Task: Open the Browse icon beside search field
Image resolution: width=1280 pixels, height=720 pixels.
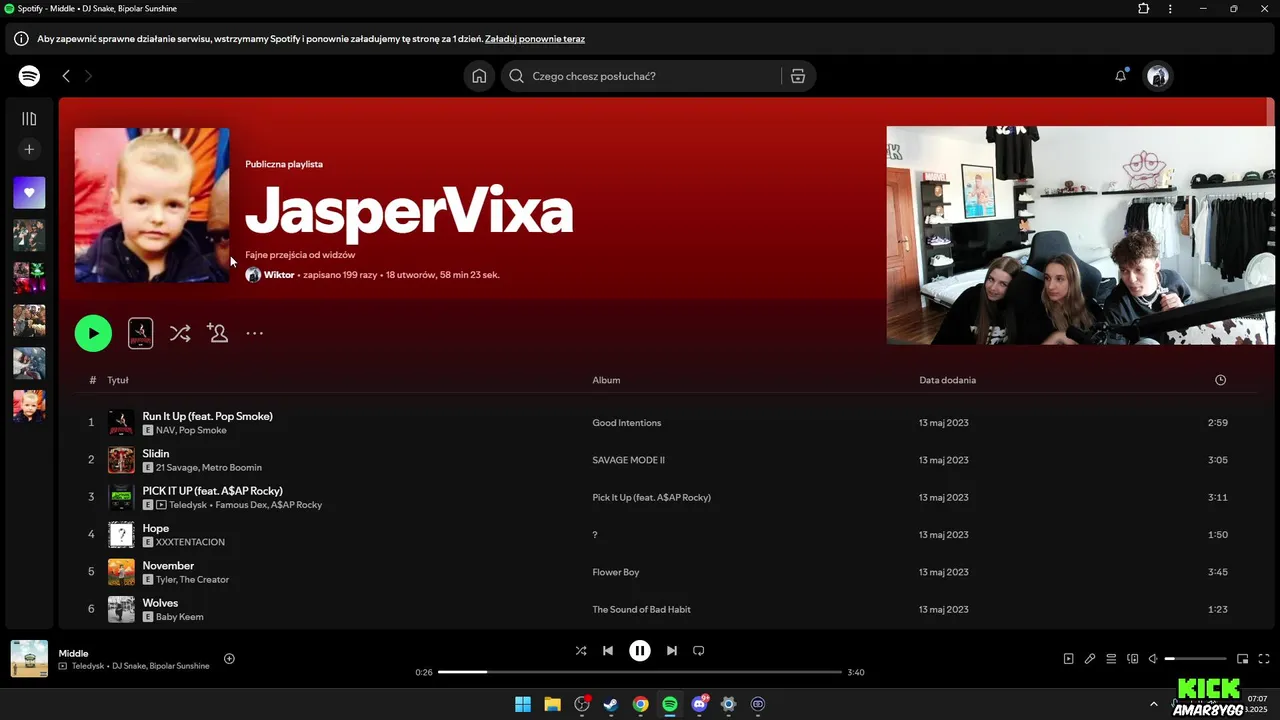Action: coord(798,76)
